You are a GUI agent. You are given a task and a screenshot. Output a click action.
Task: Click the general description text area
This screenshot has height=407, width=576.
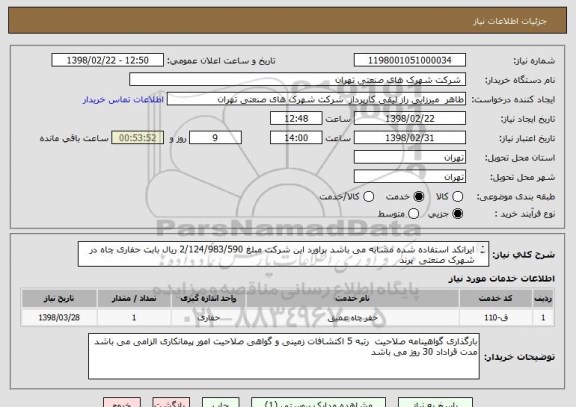click(x=283, y=254)
